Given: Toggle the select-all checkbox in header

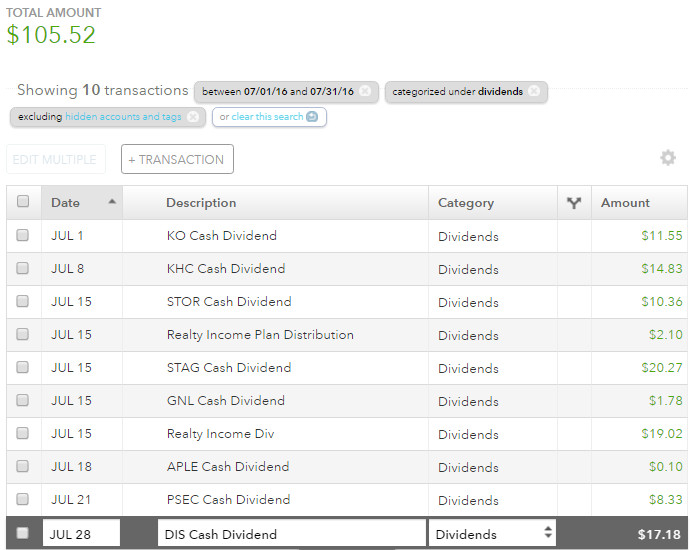Looking at the screenshot, I should (23, 202).
